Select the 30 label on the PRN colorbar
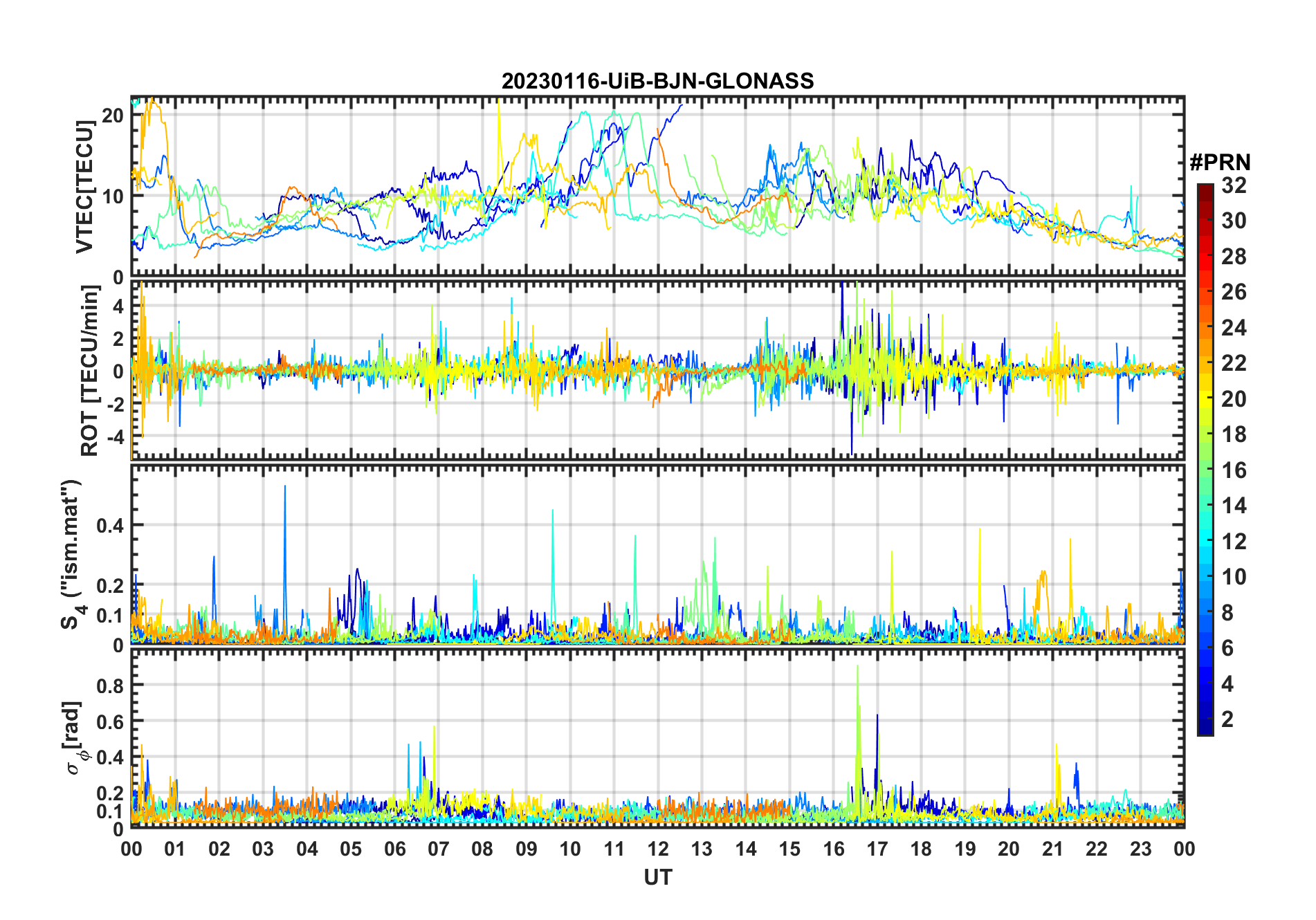This screenshot has height=920, width=1316. (x=1234, y=221)
